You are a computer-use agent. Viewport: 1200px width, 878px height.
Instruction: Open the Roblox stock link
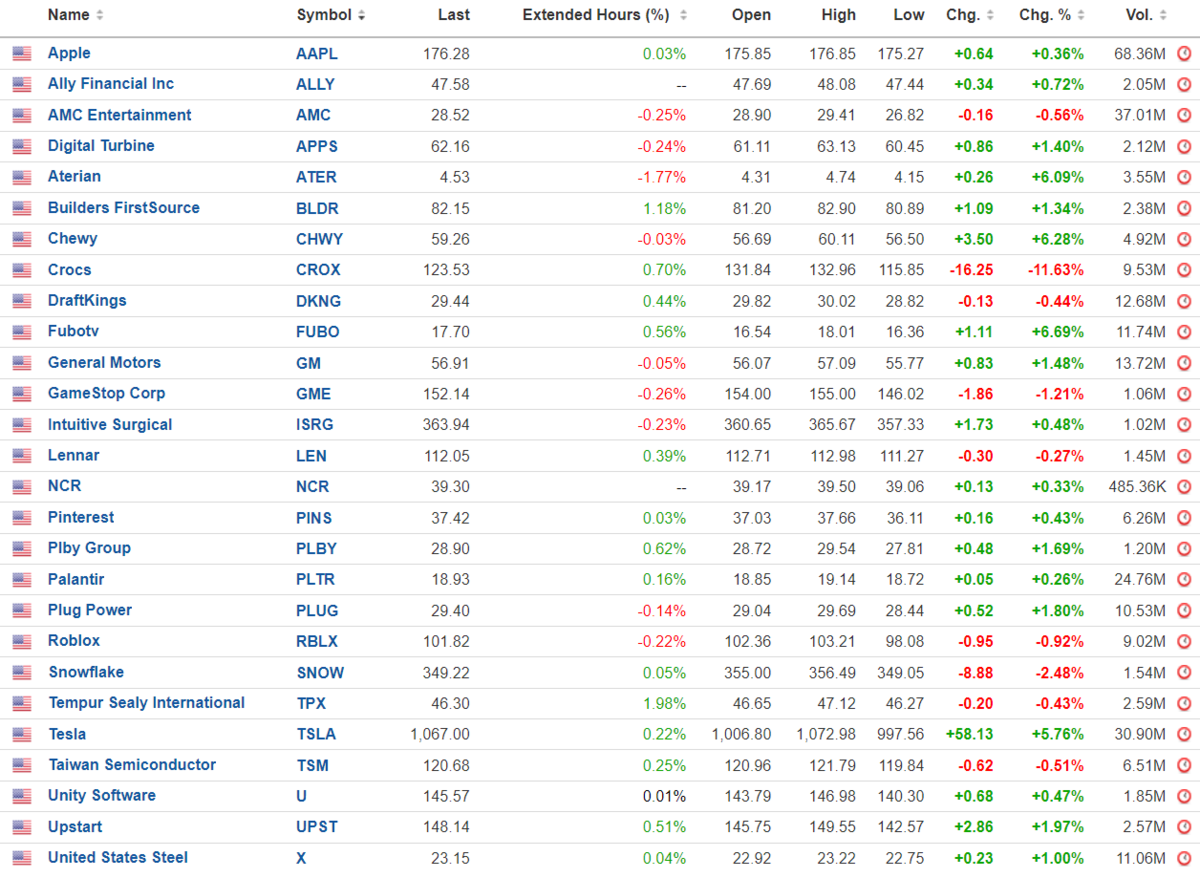click(74, 641)
